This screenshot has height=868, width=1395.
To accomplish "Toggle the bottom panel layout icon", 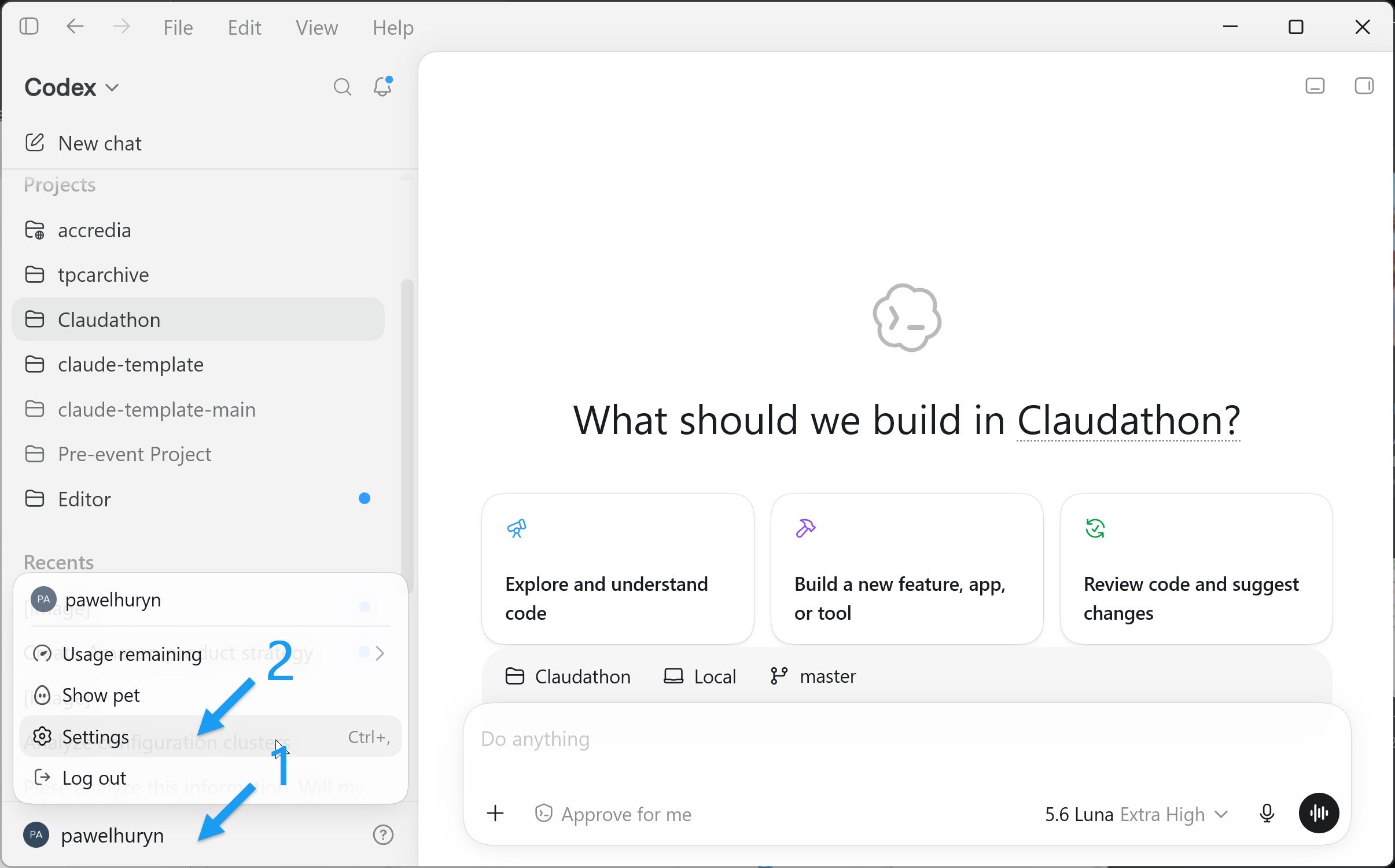I will (1315, 86).
